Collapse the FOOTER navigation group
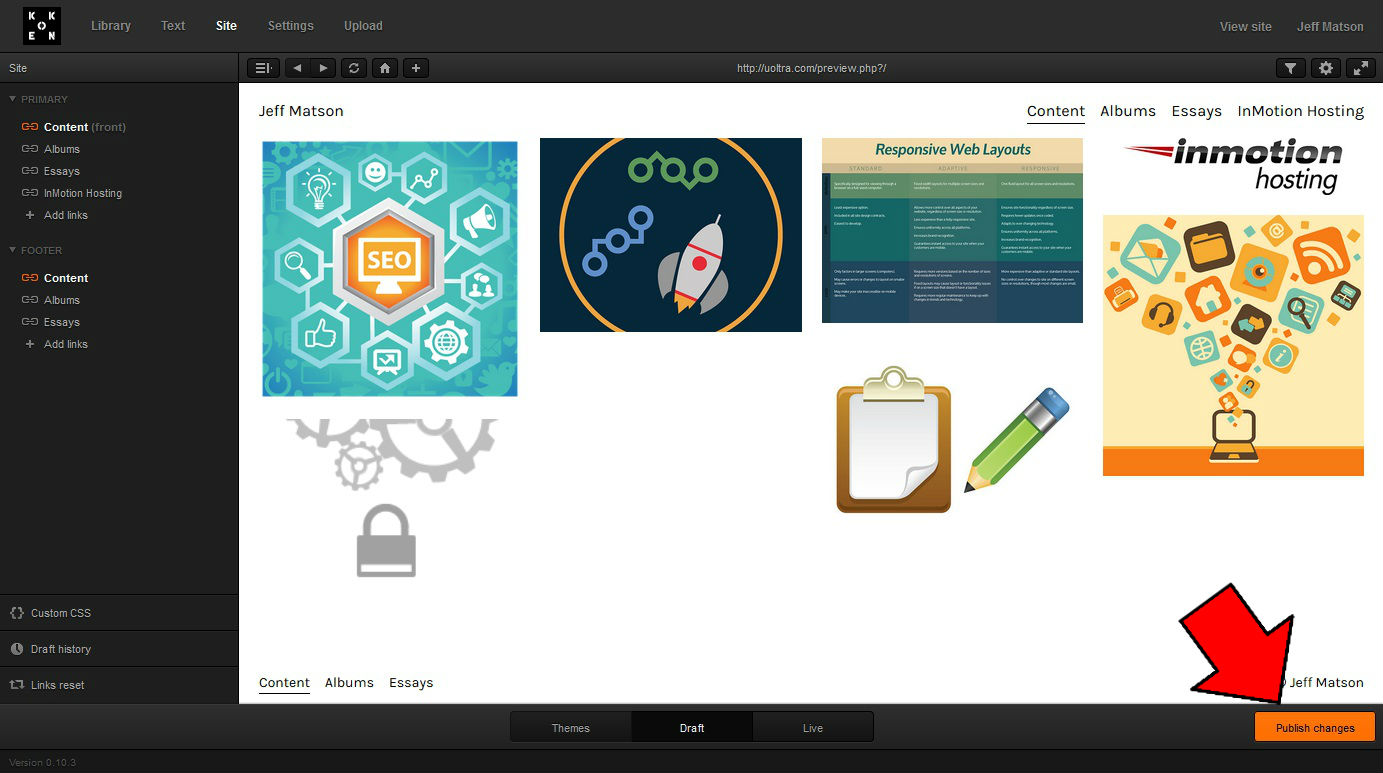The width and height of the screenshot is (1383, 773). tap(35, 250)
